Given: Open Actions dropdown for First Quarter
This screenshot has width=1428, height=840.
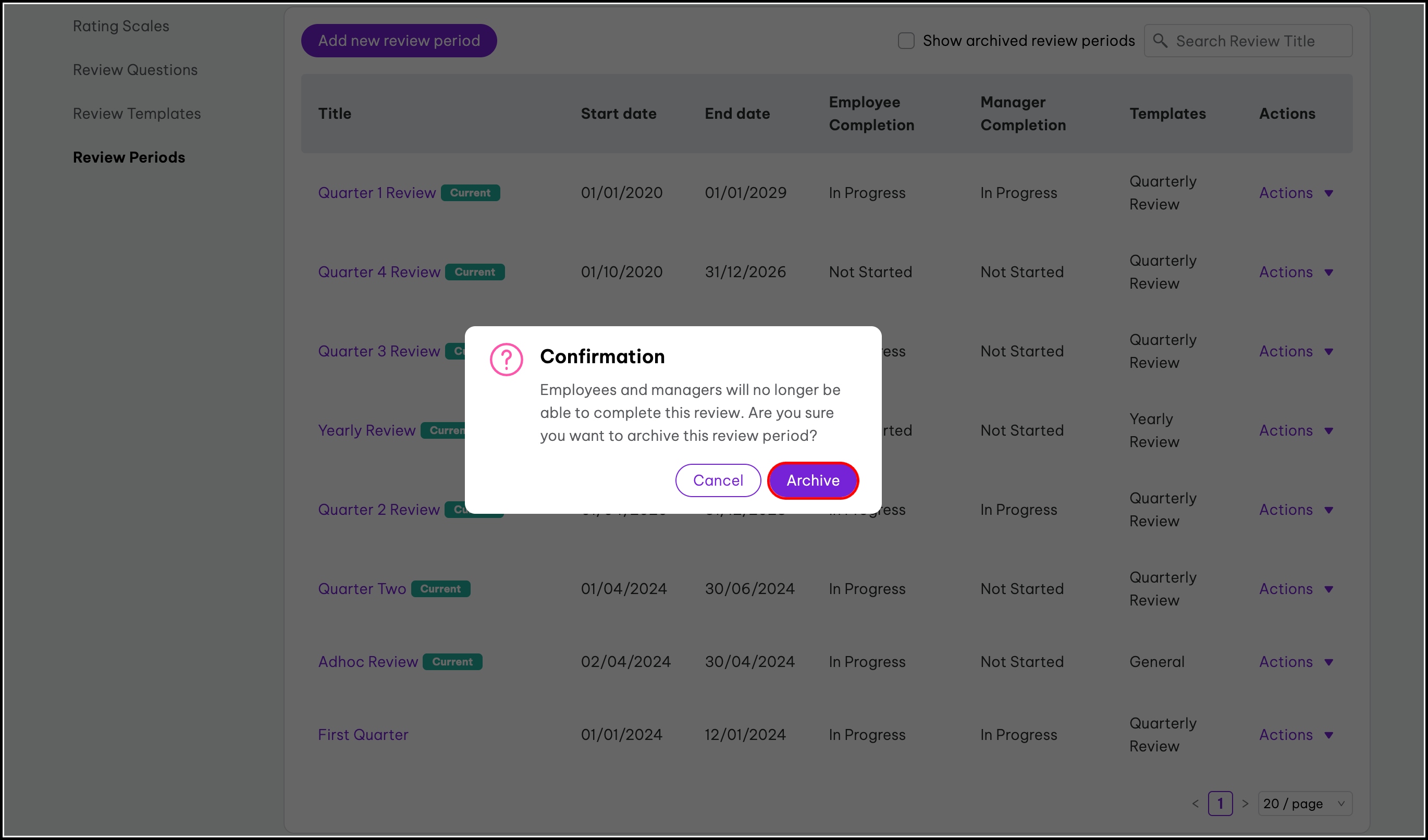Looking at the screenshot, I should coord(1296,735).
